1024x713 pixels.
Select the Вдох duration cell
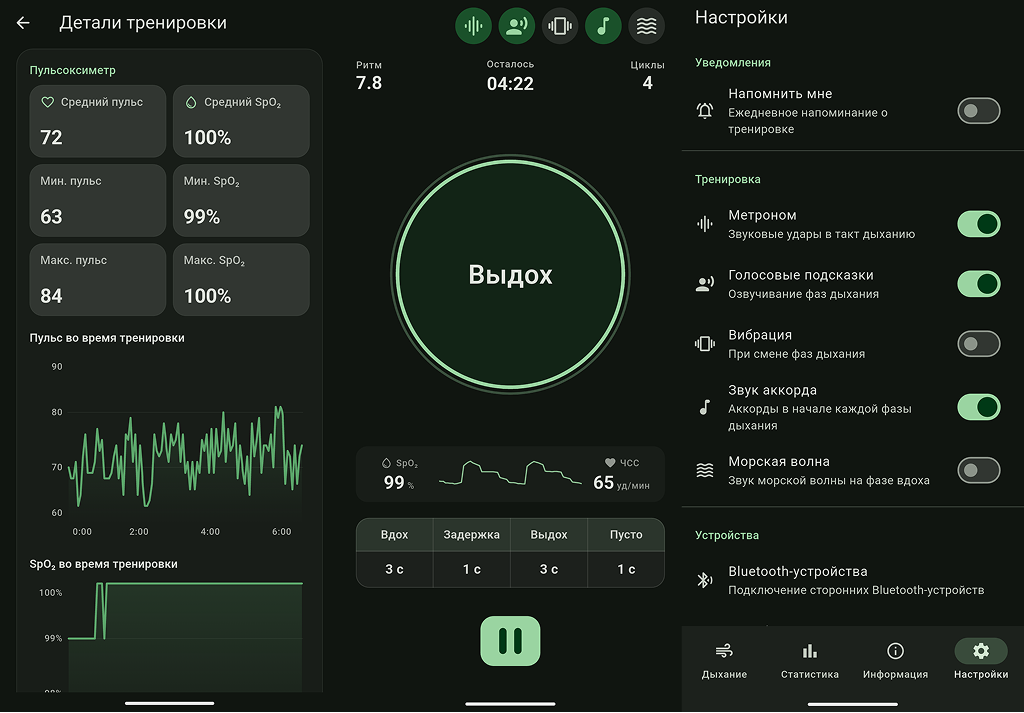point(394,569)
